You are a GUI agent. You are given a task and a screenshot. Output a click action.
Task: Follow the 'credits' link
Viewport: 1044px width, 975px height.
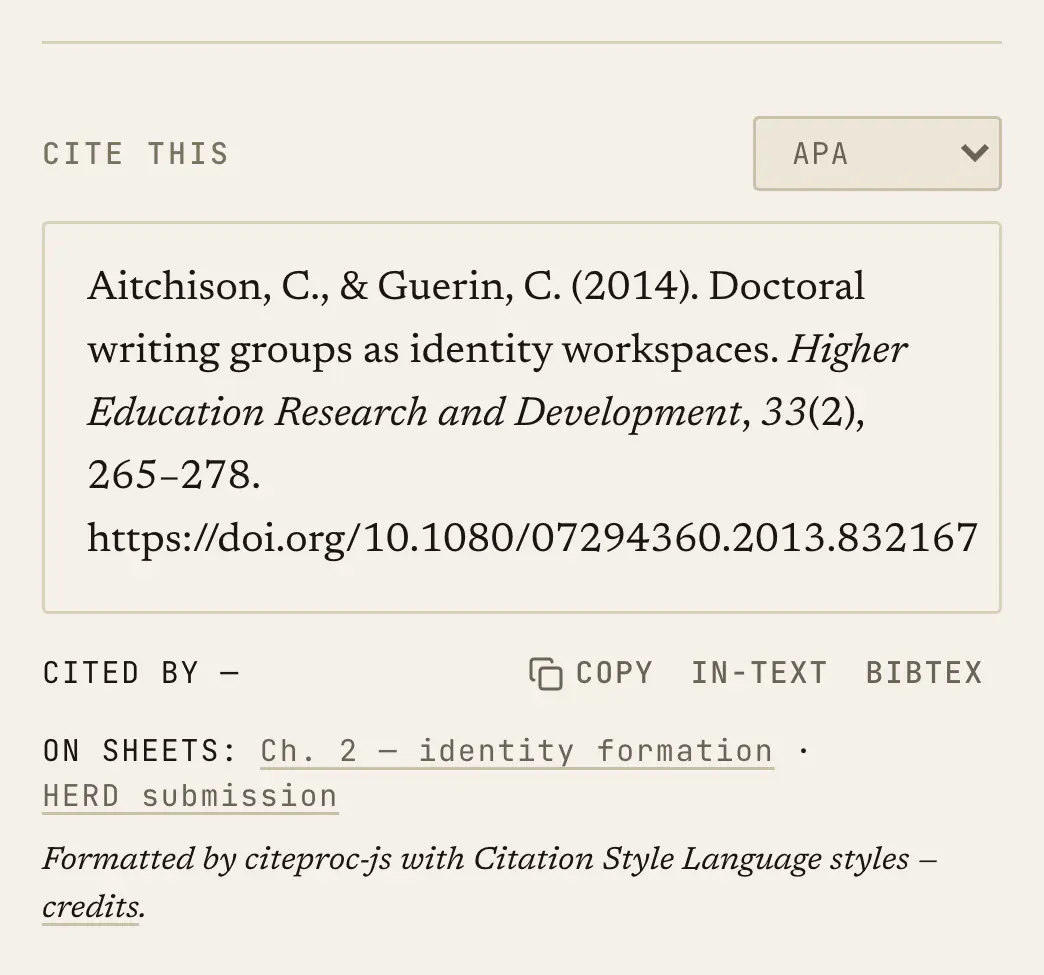(91, 907)
